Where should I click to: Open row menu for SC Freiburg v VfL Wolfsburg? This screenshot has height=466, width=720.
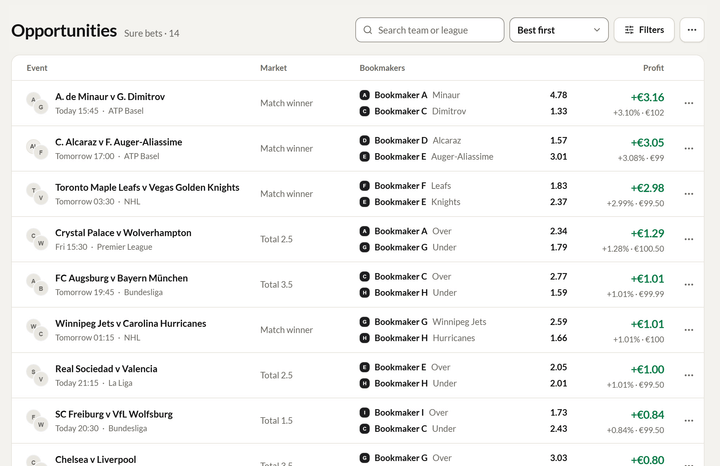point(688,421)
